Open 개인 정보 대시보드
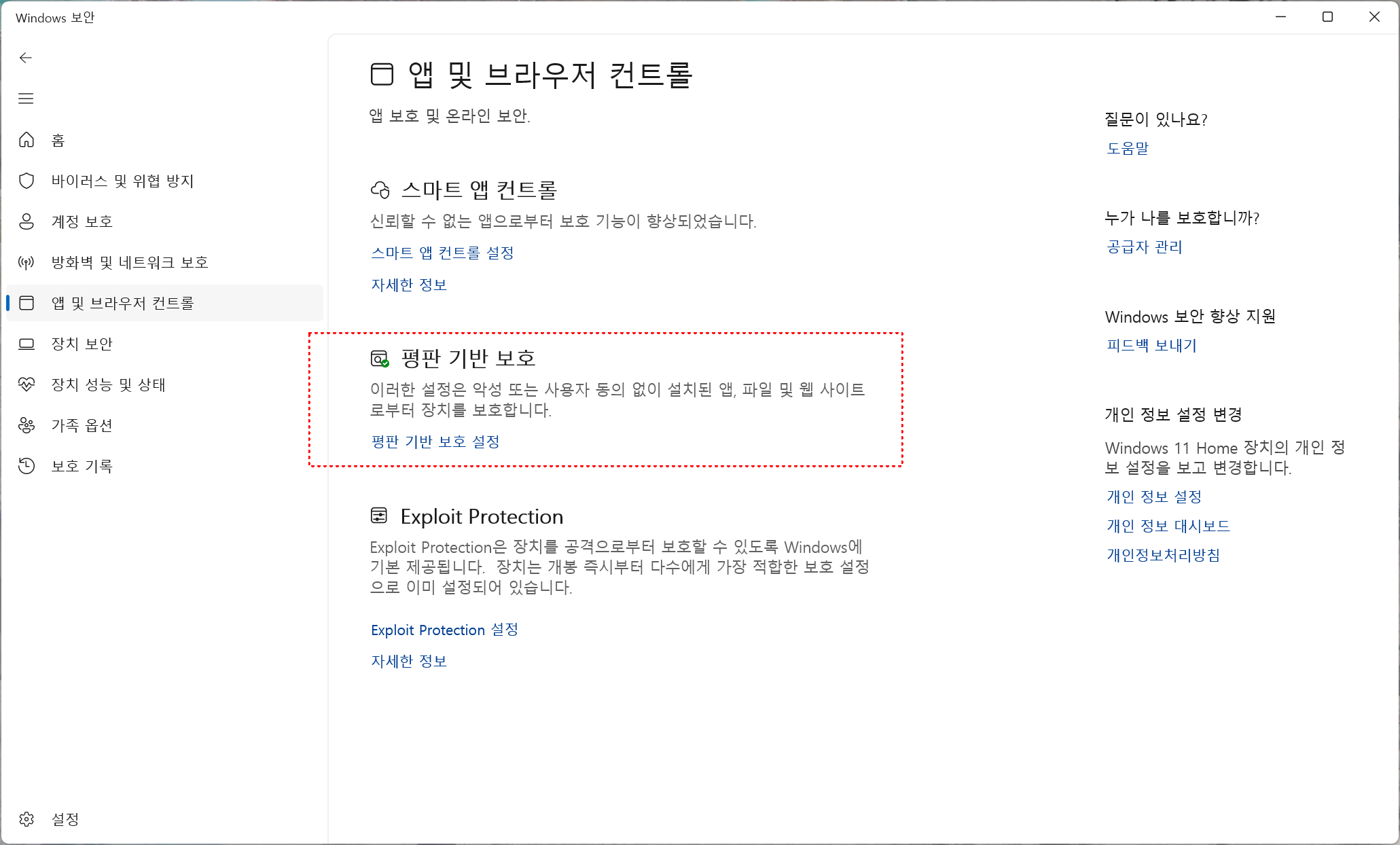 pos(1167,525)
